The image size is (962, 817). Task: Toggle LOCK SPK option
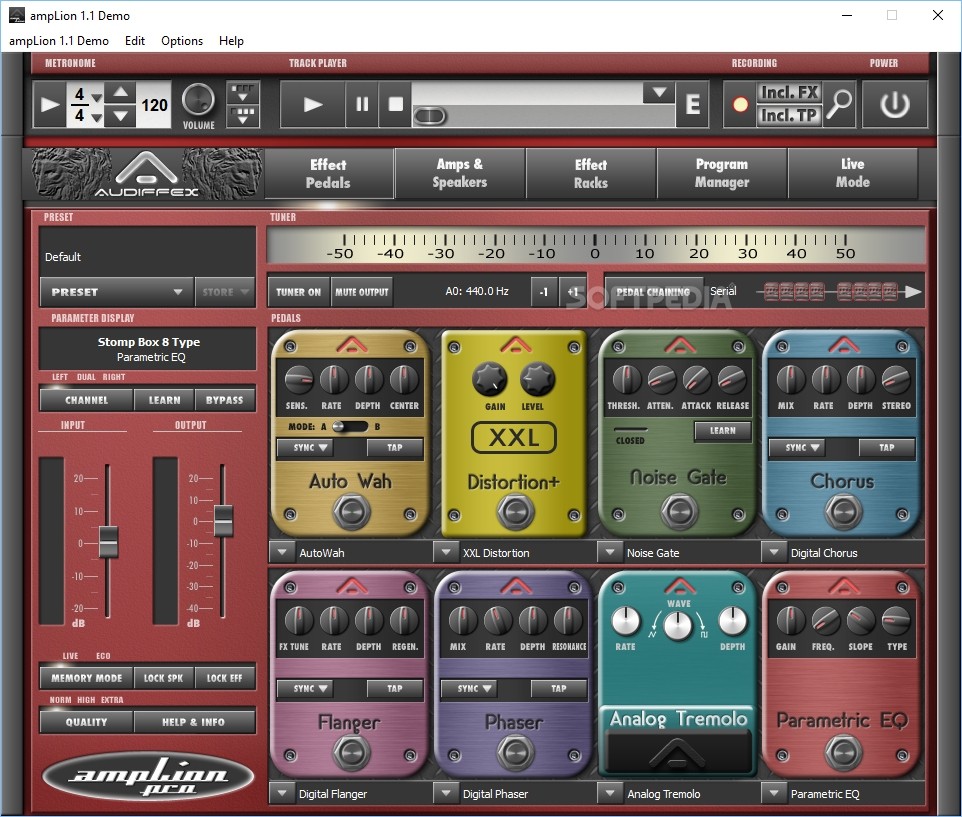coord(163,678)
